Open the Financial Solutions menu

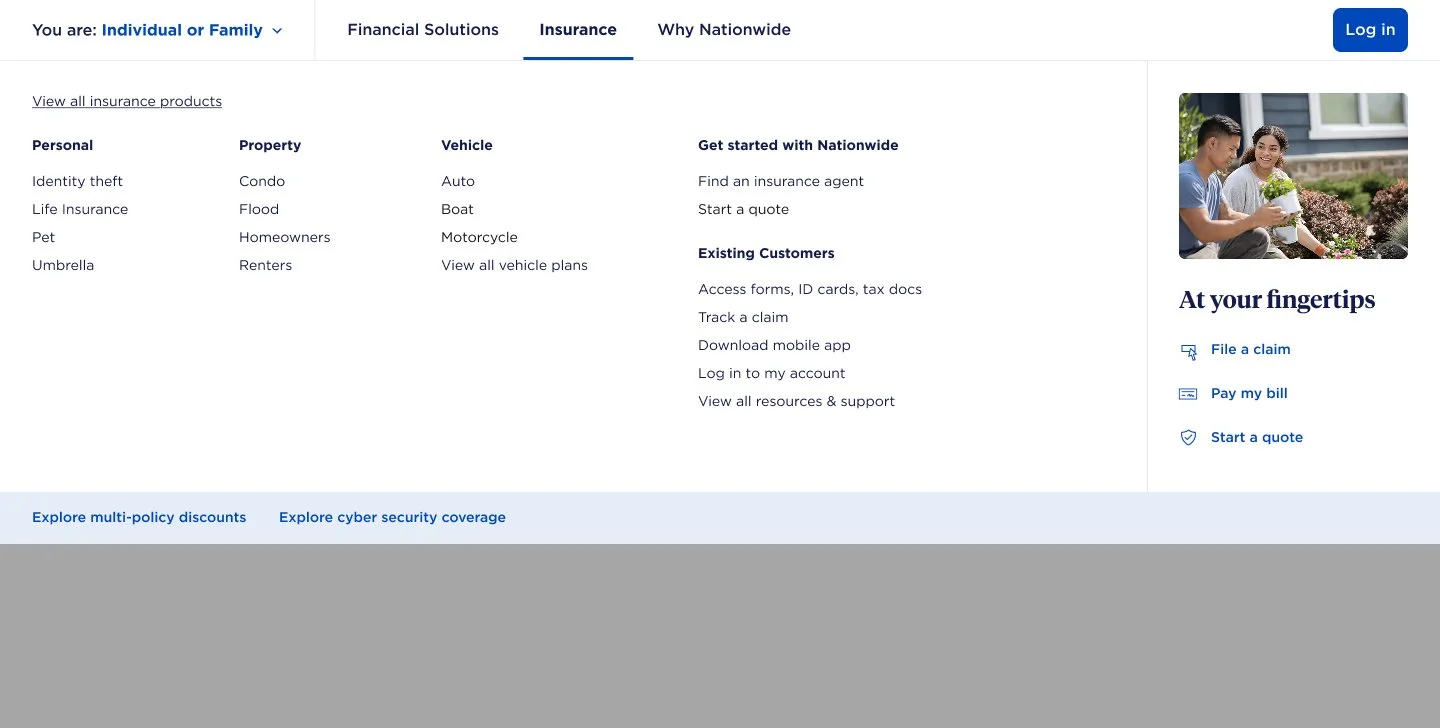click(423, 30)
